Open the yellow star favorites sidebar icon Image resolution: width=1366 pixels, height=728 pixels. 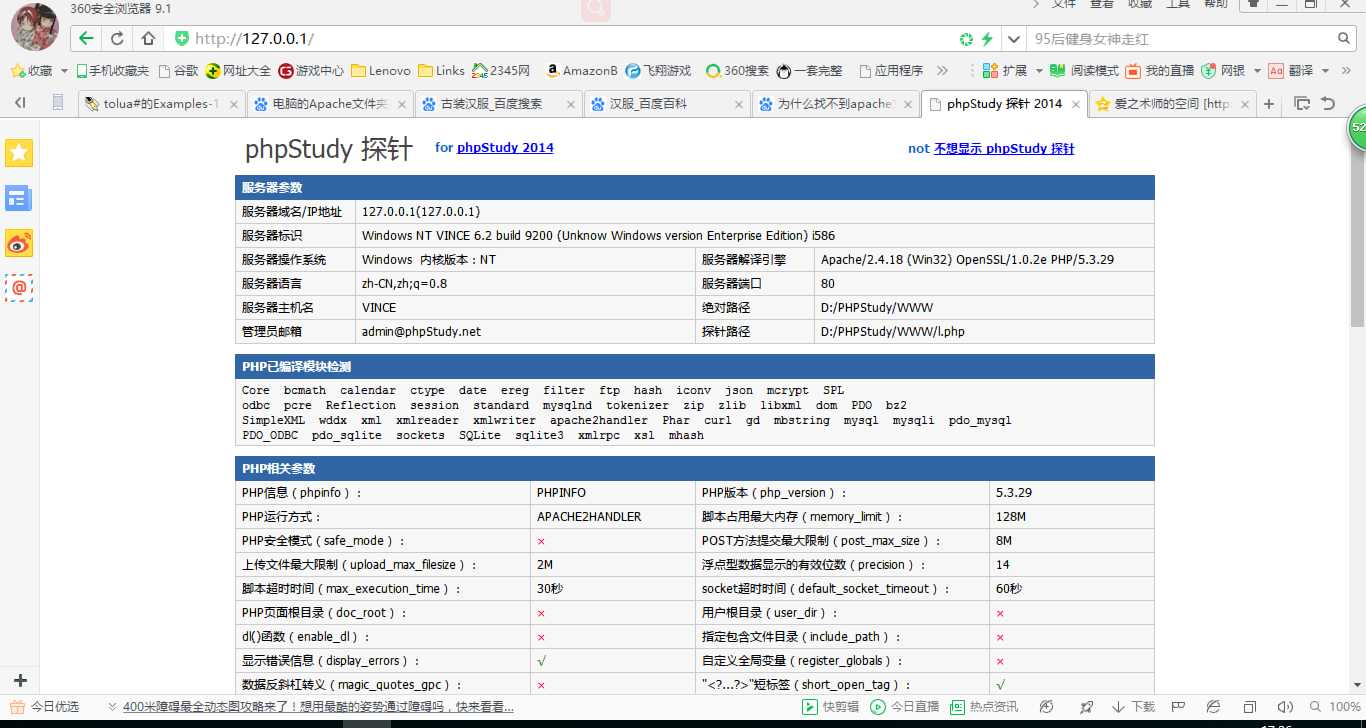pos(19,152)
